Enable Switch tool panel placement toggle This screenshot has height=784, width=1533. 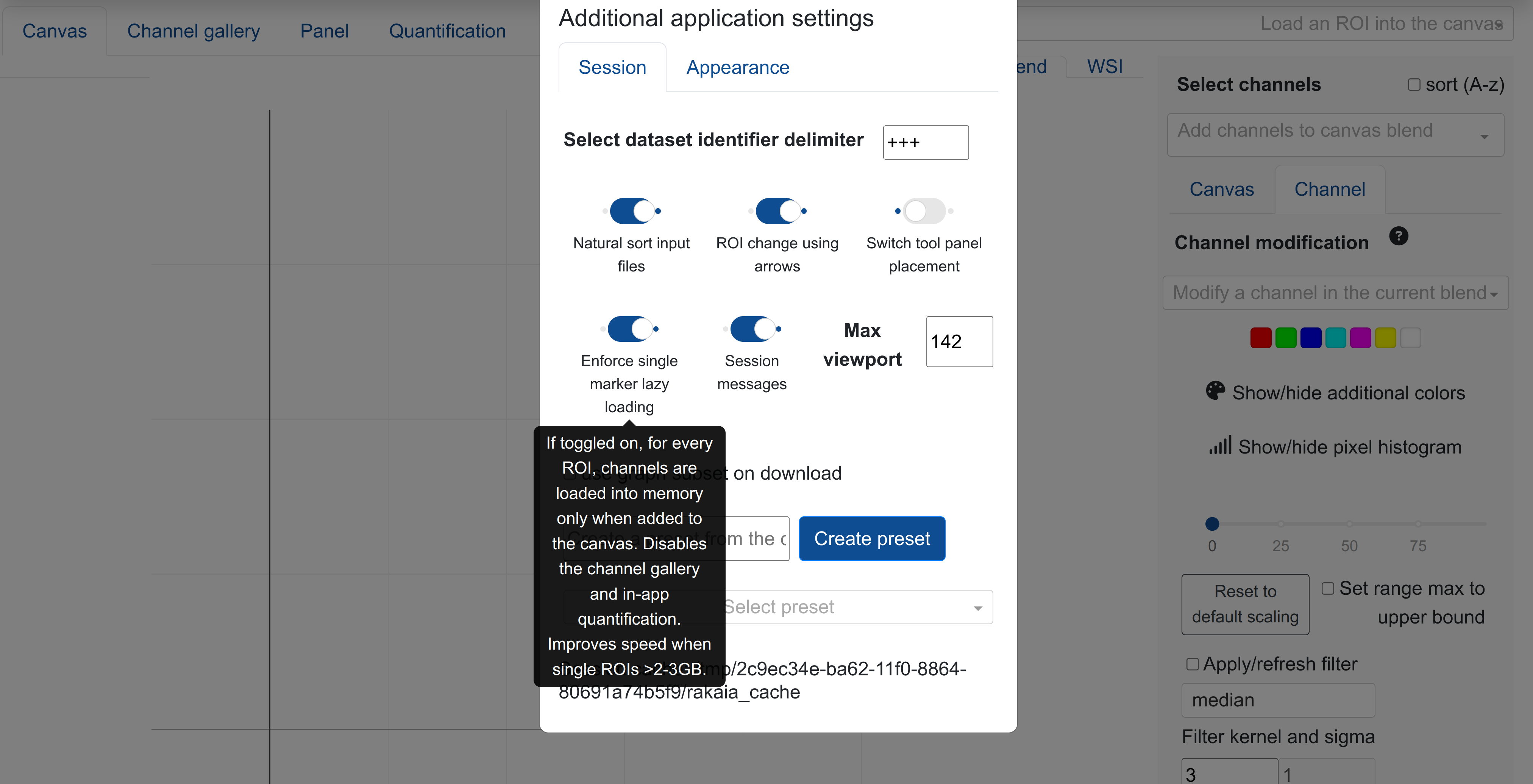point(924,211)
